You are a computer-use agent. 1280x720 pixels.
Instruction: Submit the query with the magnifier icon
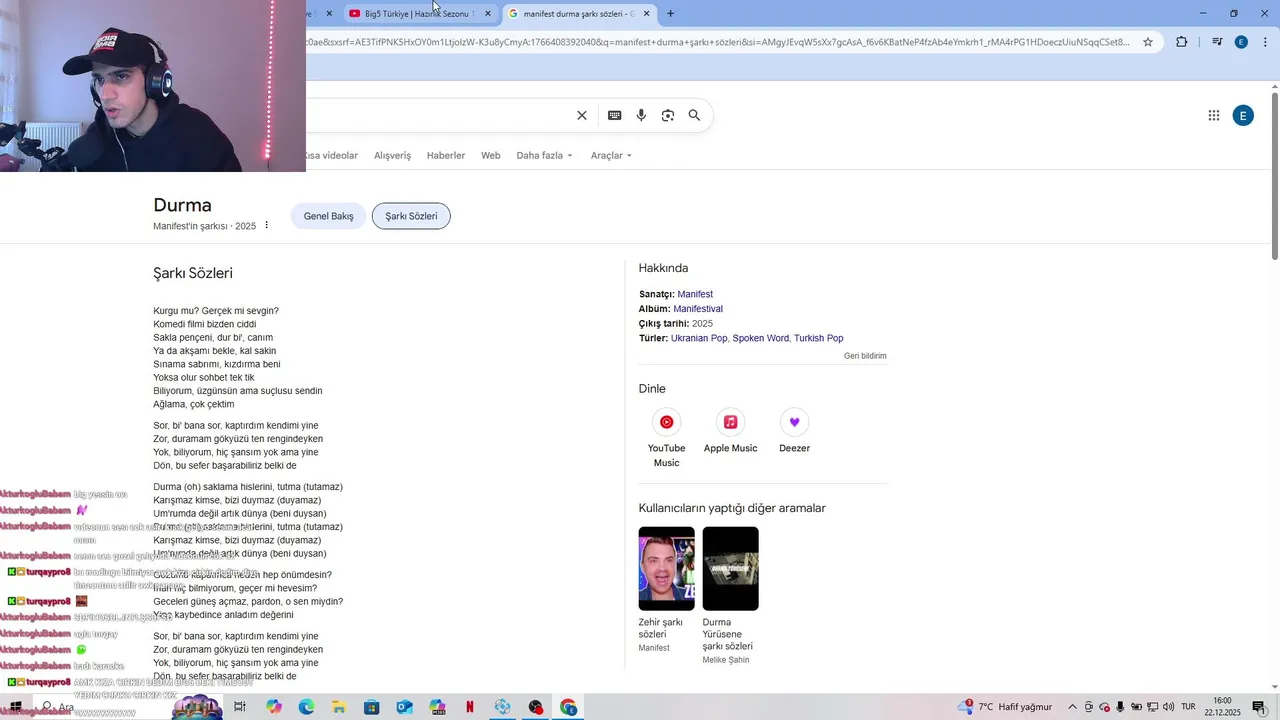pyautogui.click(x=694, y=115)
